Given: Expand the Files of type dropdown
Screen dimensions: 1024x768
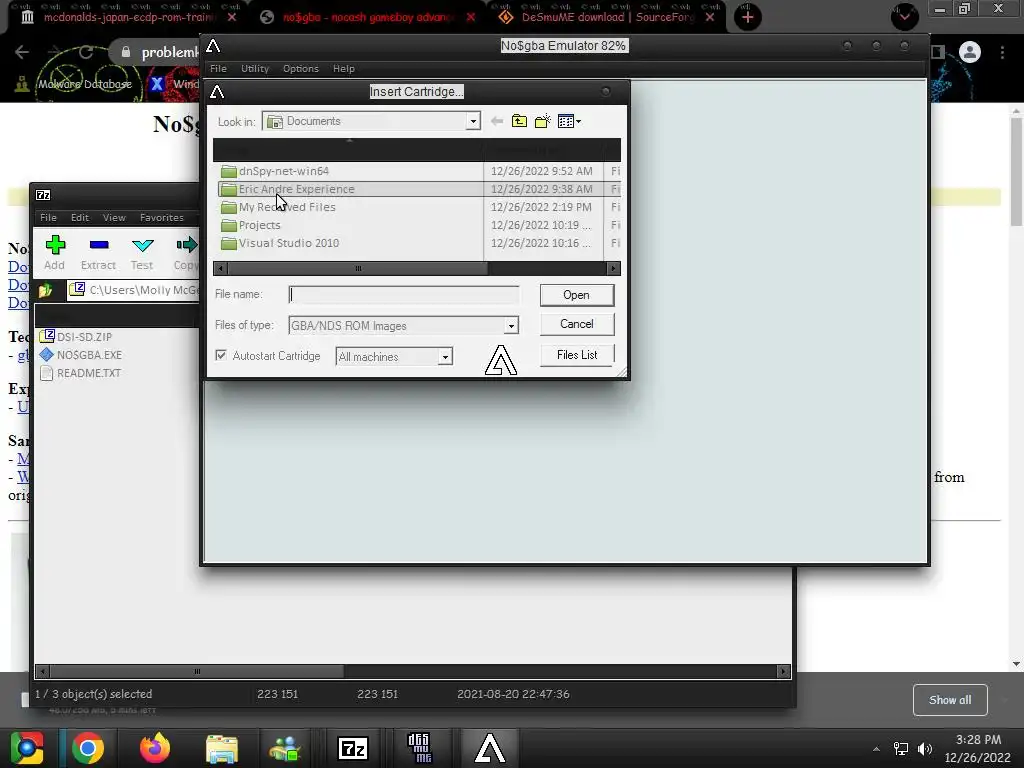Looking at the screenshot, I should (x=511, y=325).
